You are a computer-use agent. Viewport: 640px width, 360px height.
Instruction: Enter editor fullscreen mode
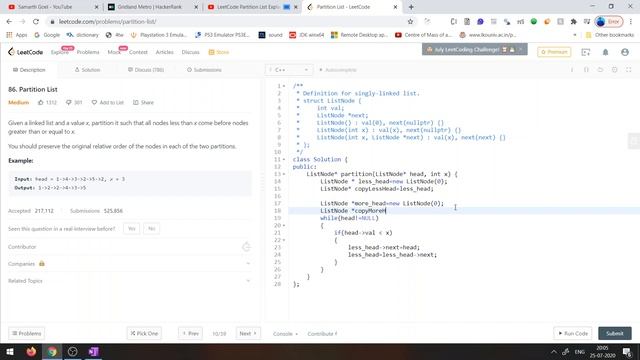(629, 70)
